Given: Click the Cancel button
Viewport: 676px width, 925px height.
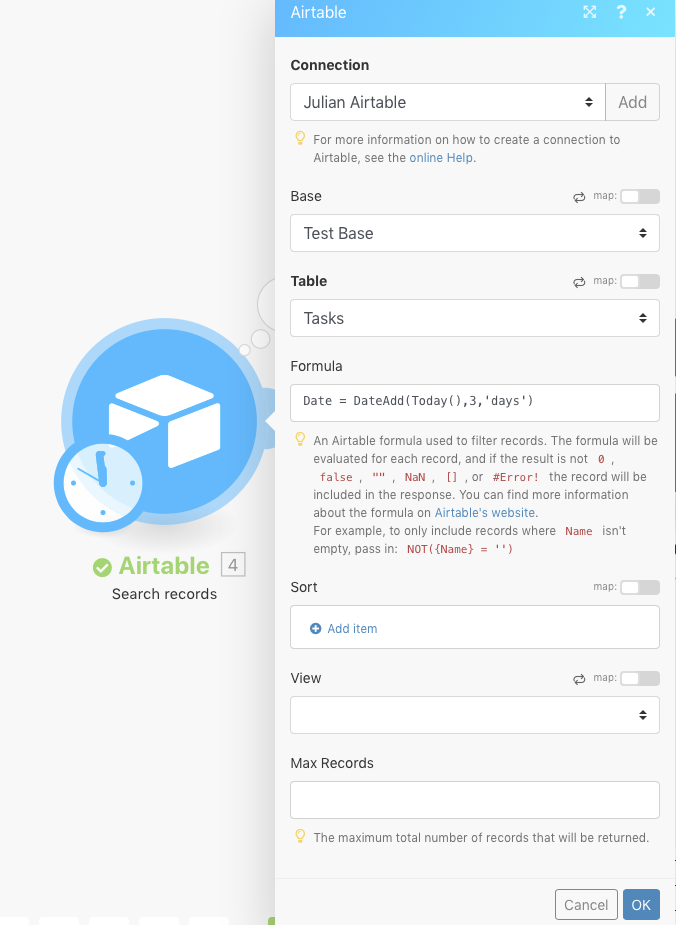Looking at the screenshot, I should (x=586, y=905).
